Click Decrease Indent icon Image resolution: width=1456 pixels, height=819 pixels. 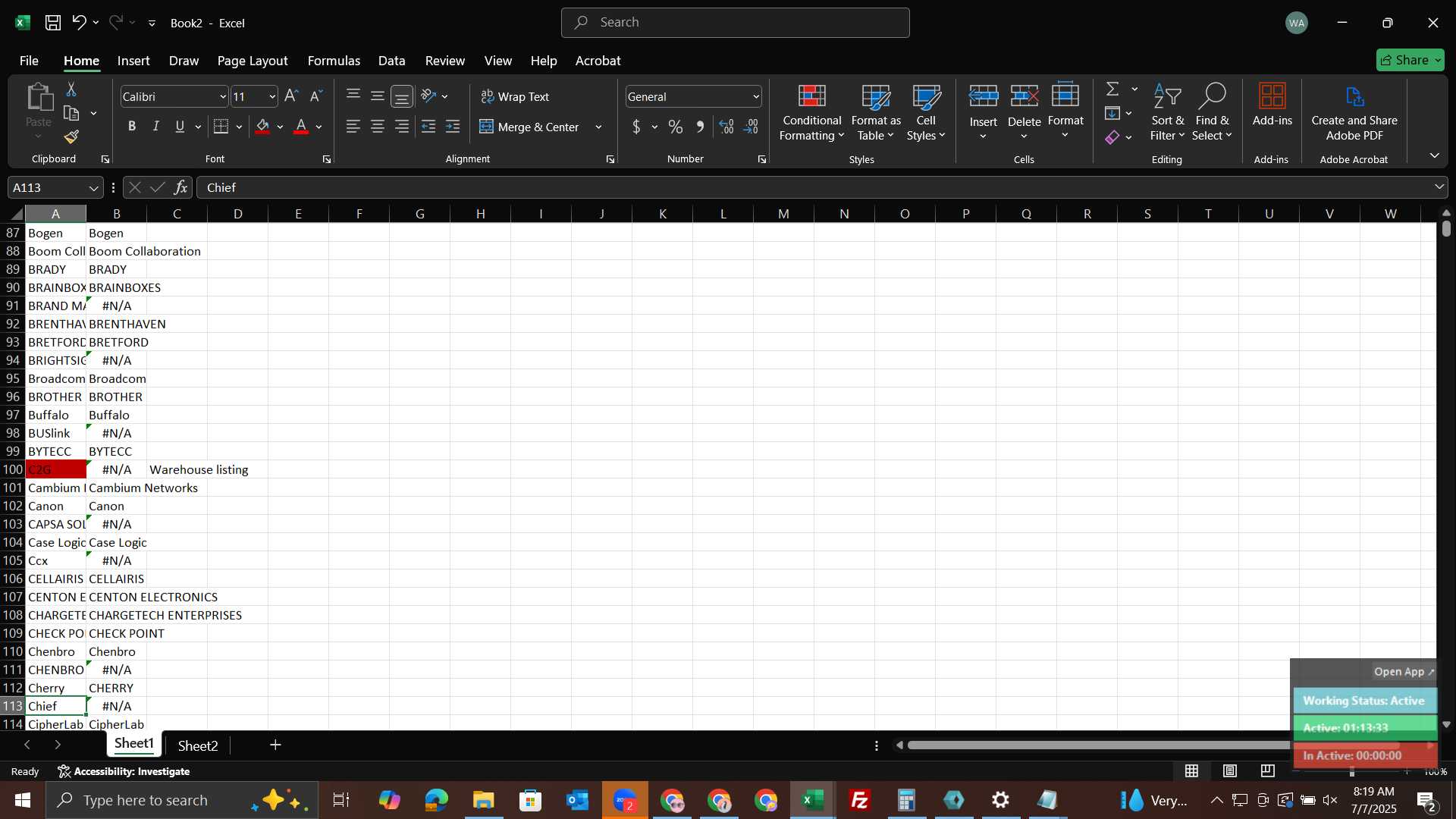pyautogui.click(x=428, y=127)
